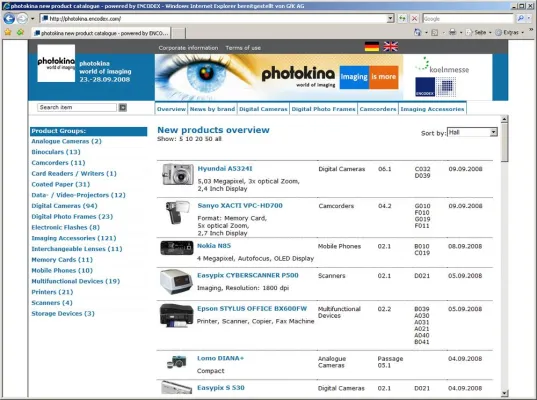Show all products in the list

pos(218,139)
